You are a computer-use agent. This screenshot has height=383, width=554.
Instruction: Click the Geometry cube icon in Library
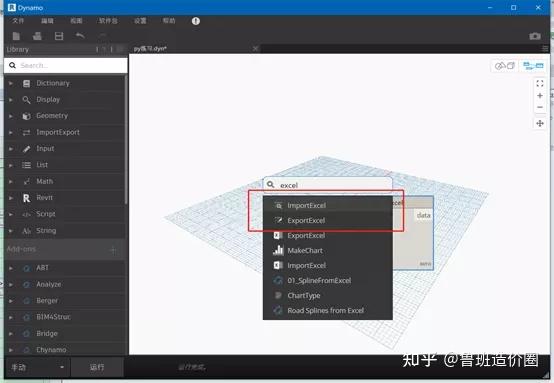point(26,116)
